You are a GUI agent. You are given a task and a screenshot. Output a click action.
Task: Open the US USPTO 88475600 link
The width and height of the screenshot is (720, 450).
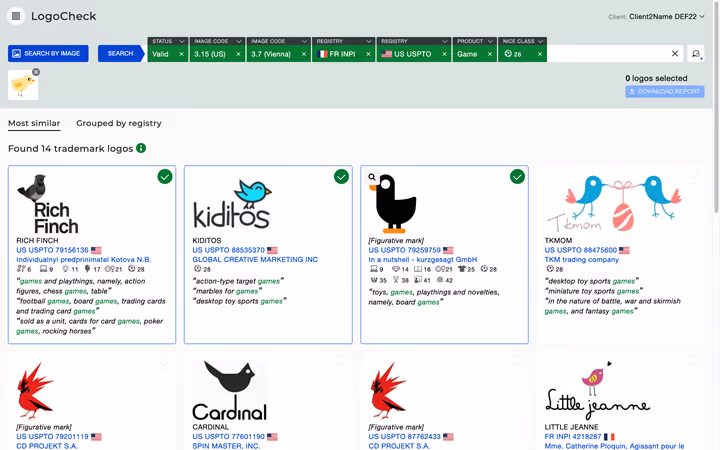click(581, 250)
